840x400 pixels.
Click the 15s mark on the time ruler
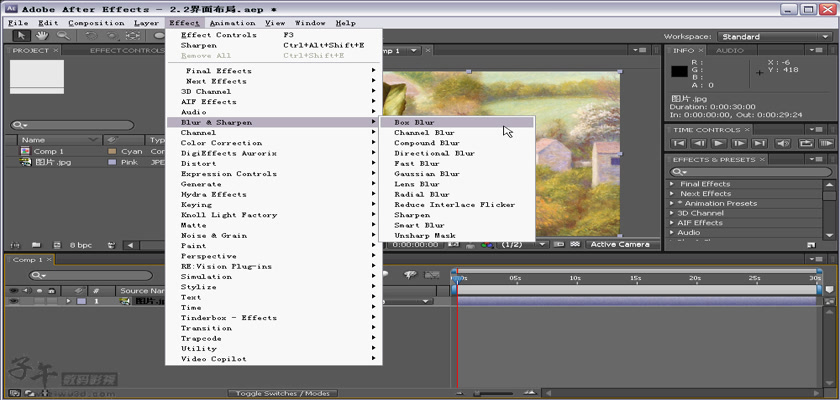pos(635,278)
